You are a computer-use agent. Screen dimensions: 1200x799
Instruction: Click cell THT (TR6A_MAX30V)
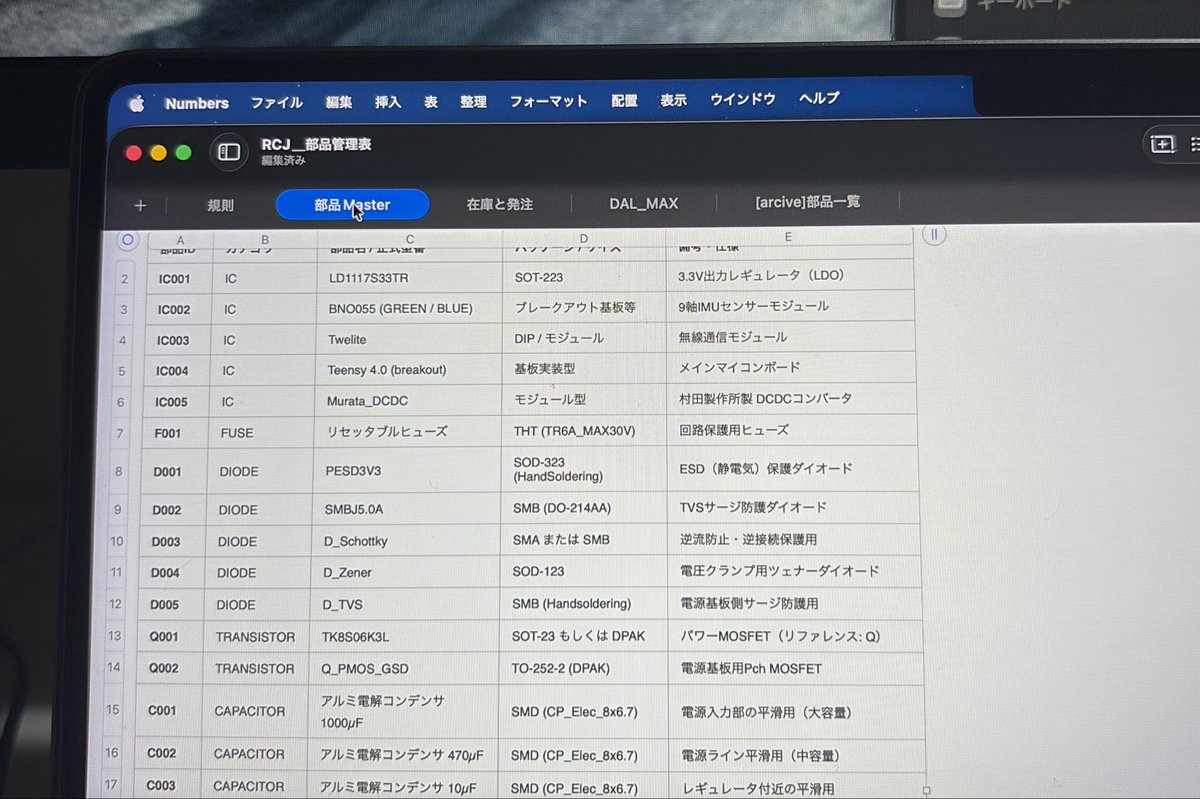point(584,431)
